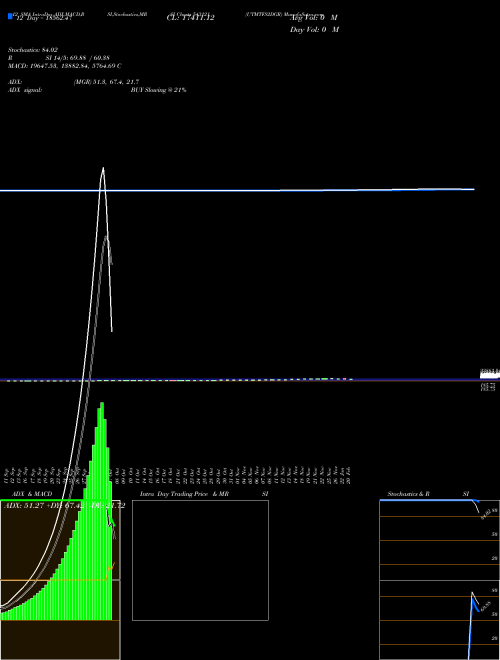Click the 'BUY Slowing @ 21%' signal text

159,90
